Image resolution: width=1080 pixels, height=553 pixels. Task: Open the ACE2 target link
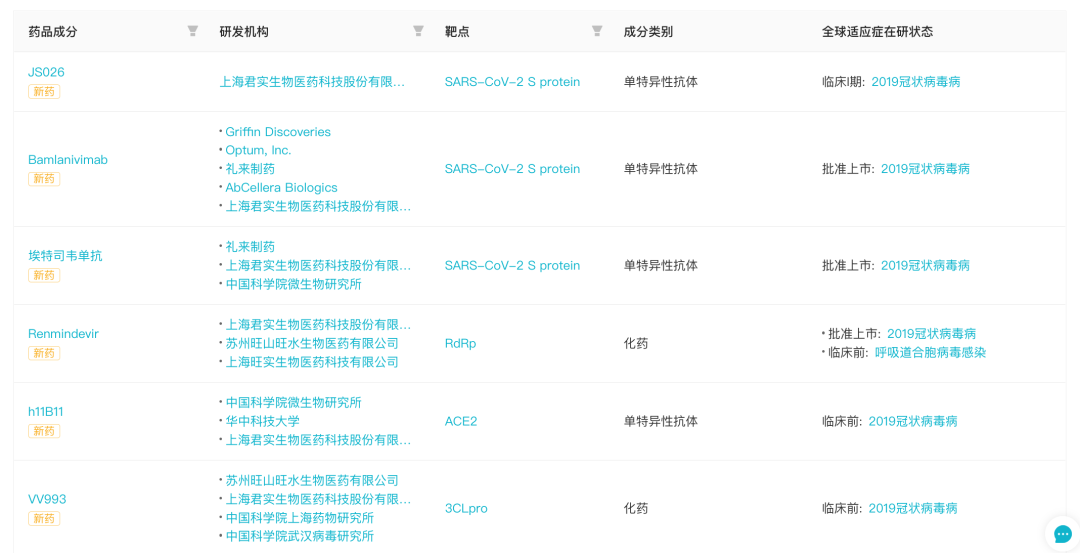tap(461, 421)
